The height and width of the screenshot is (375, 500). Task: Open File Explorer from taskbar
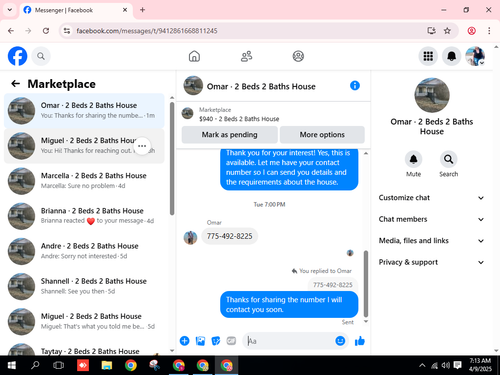[107, 365]
